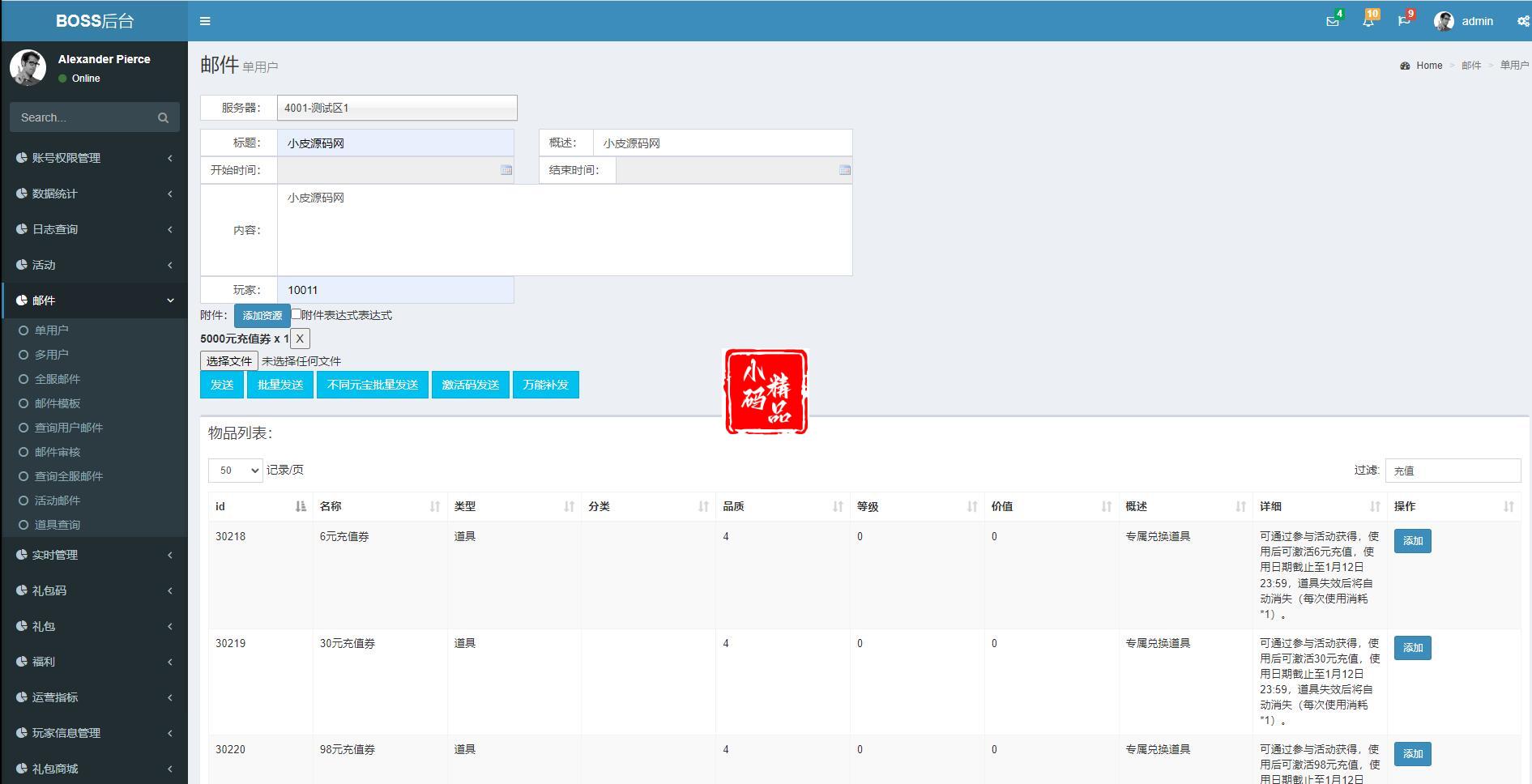Sort table by 等级 column icon

pyautogui.click(x=972, y=506)
